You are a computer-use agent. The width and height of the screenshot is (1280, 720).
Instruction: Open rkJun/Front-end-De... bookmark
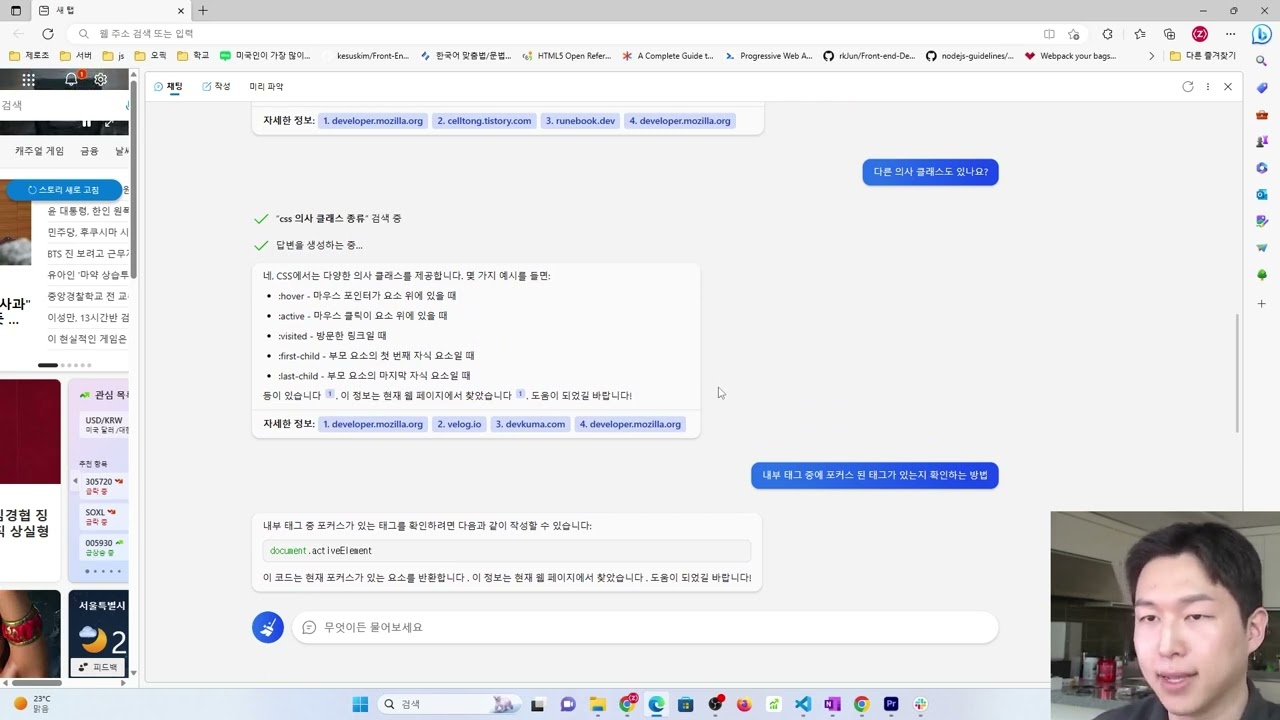pos(869,56)
